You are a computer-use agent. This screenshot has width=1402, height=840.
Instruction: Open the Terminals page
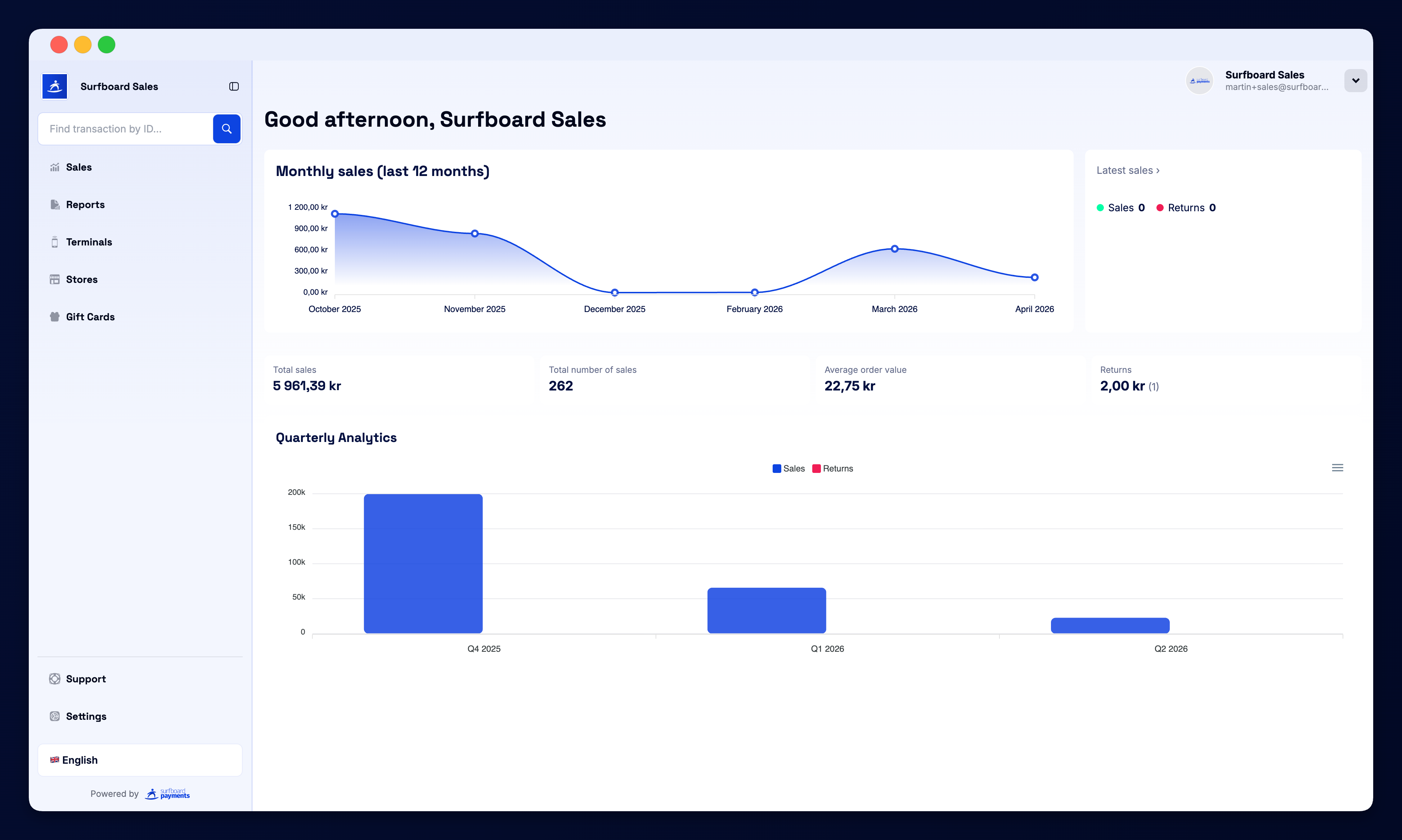click(x=89, y=242)
